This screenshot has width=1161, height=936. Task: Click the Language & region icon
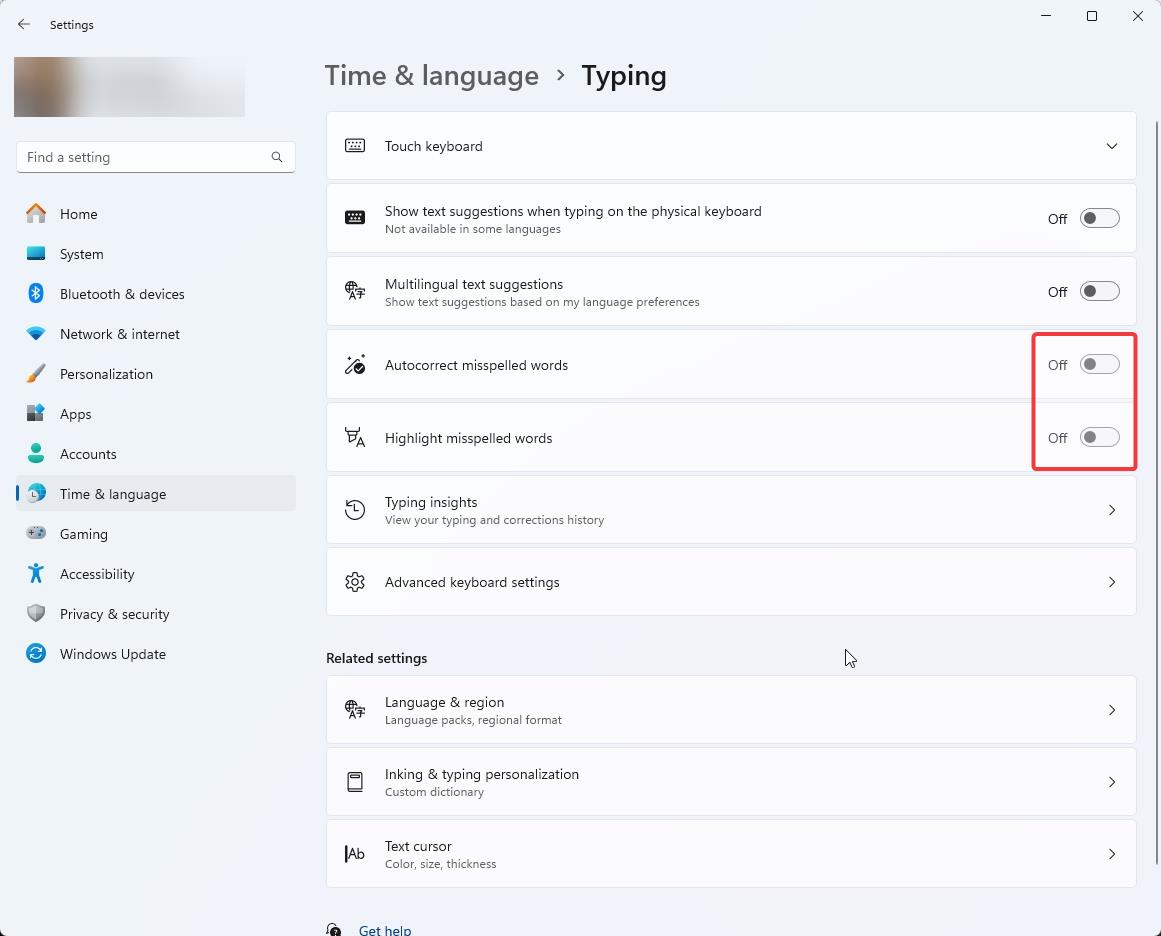pos(355,709)
